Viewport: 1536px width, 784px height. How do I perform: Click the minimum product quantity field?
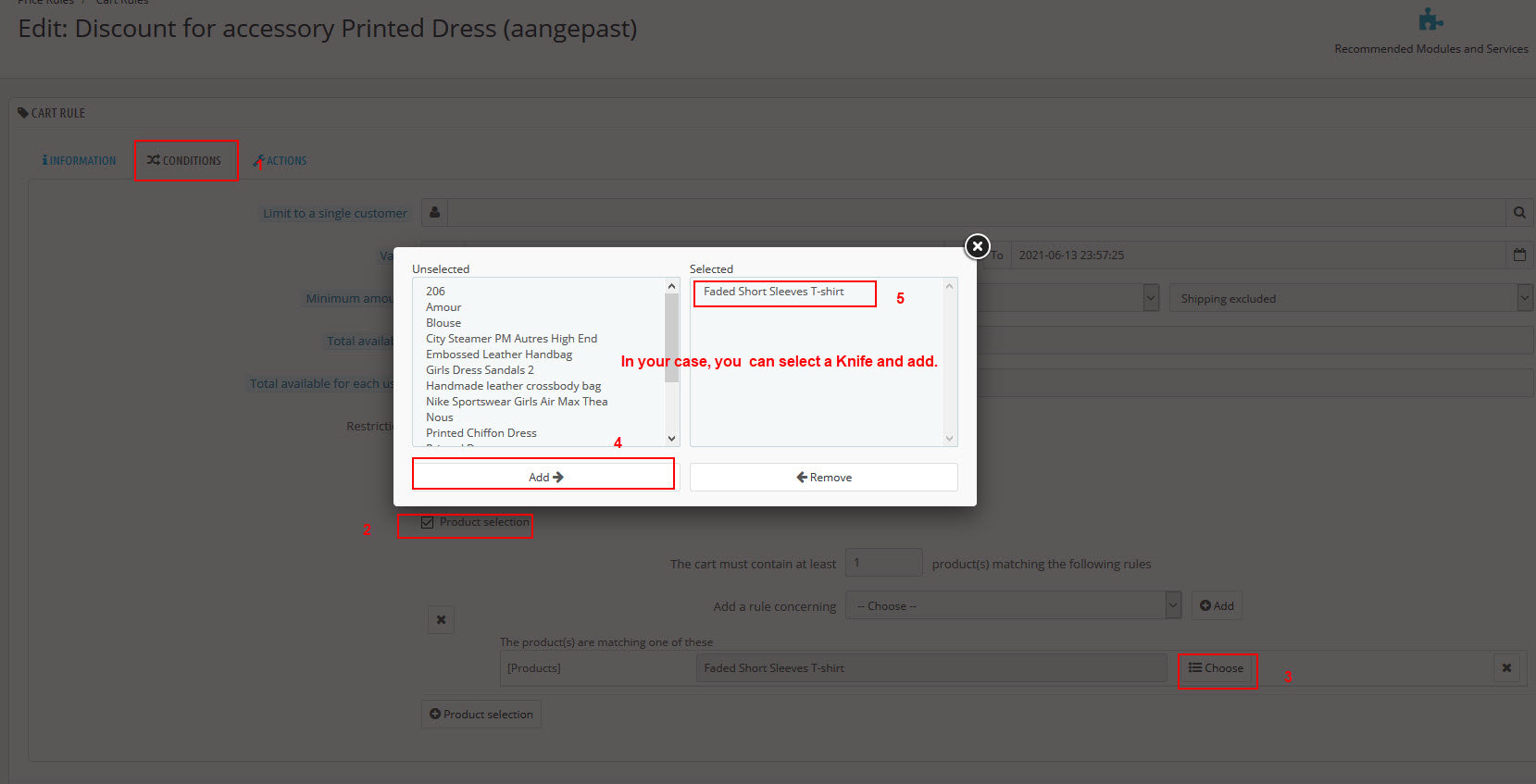tap(884, 563)
